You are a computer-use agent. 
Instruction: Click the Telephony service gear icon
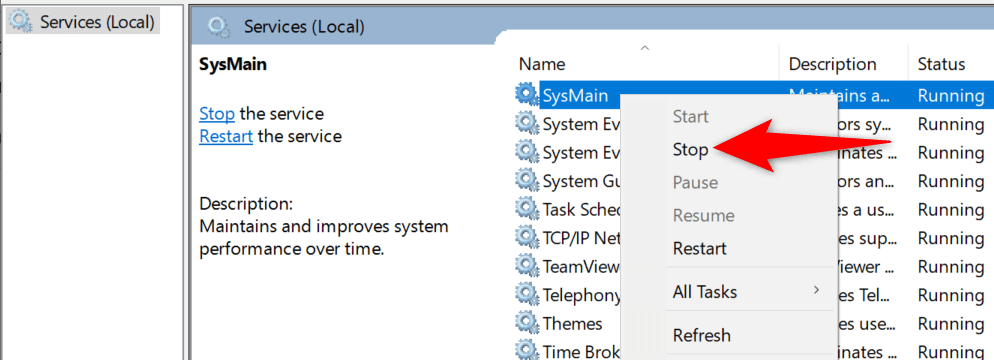[x=526, y=295]
